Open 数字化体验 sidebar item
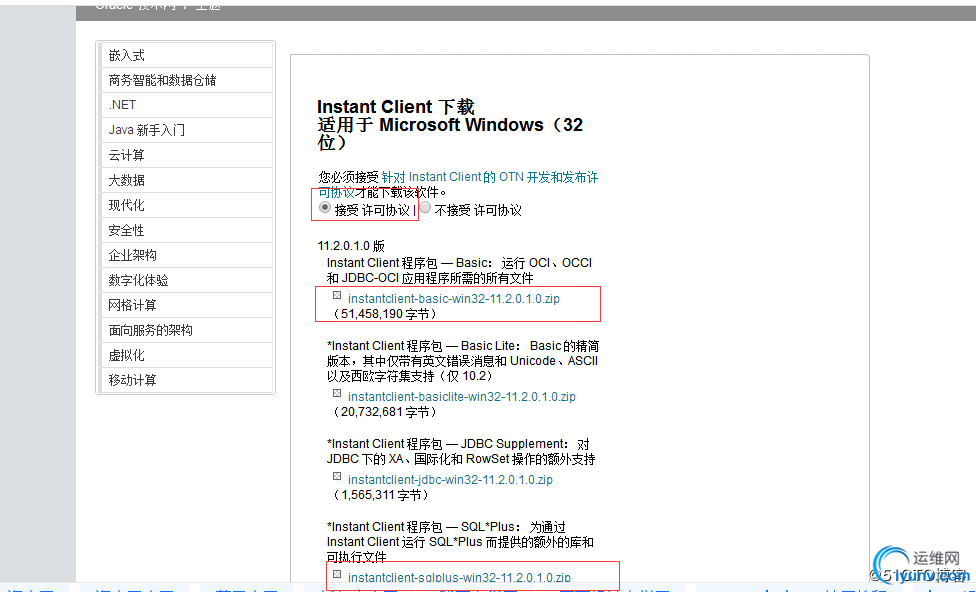The width and height of the screenshot is (976, 592). 187,280
